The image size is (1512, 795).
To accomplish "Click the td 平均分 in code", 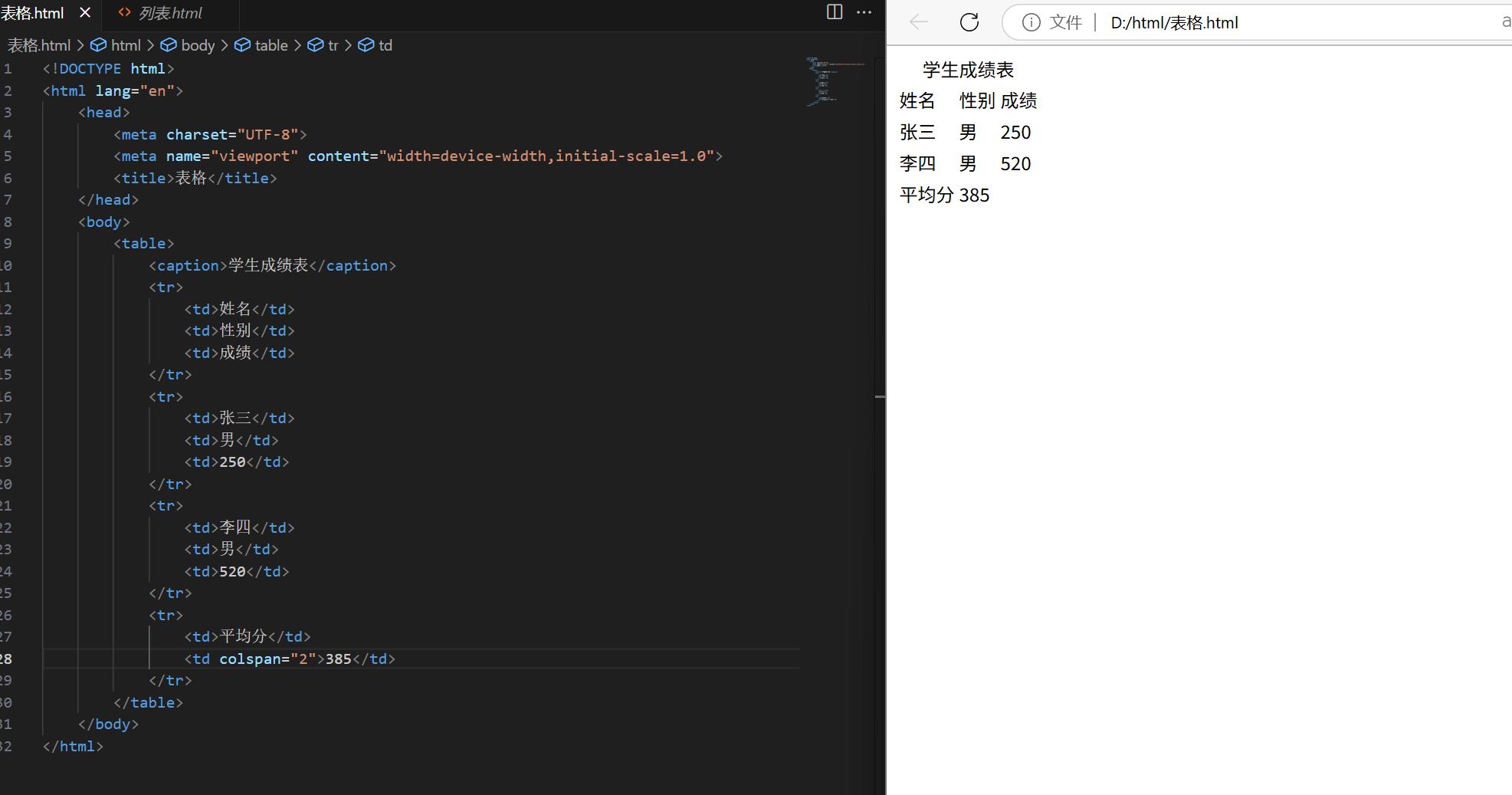I will (248, 636).
